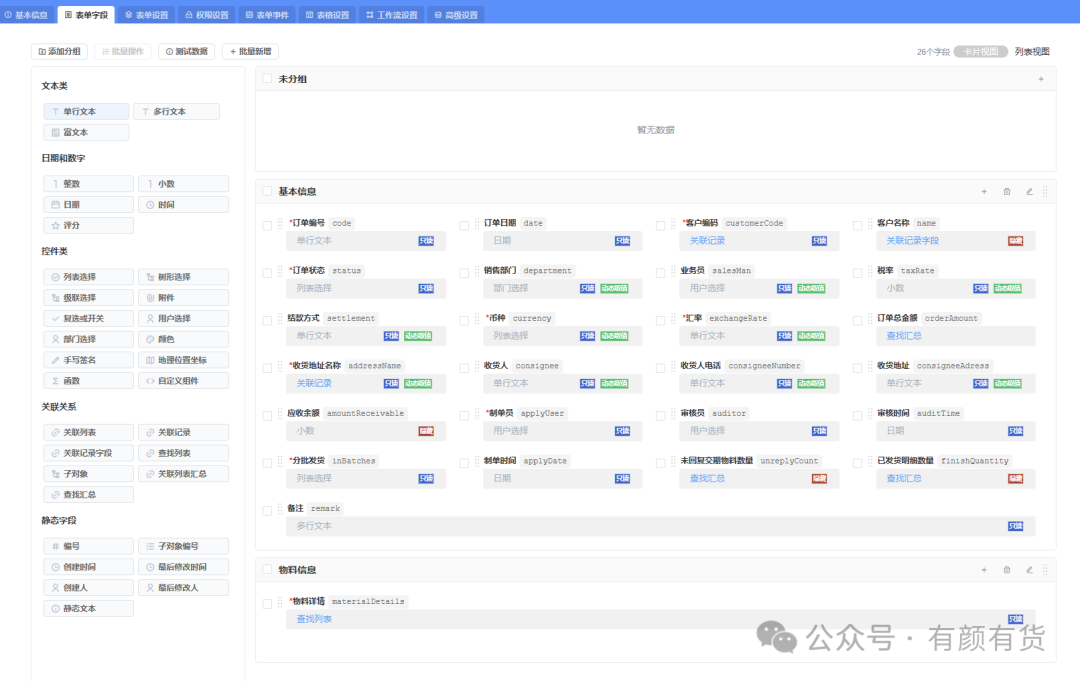This screenshot has width=1080, height=681.
Task: Tick the checkbox next to 订单编号 field
Action: click(267, 225)
